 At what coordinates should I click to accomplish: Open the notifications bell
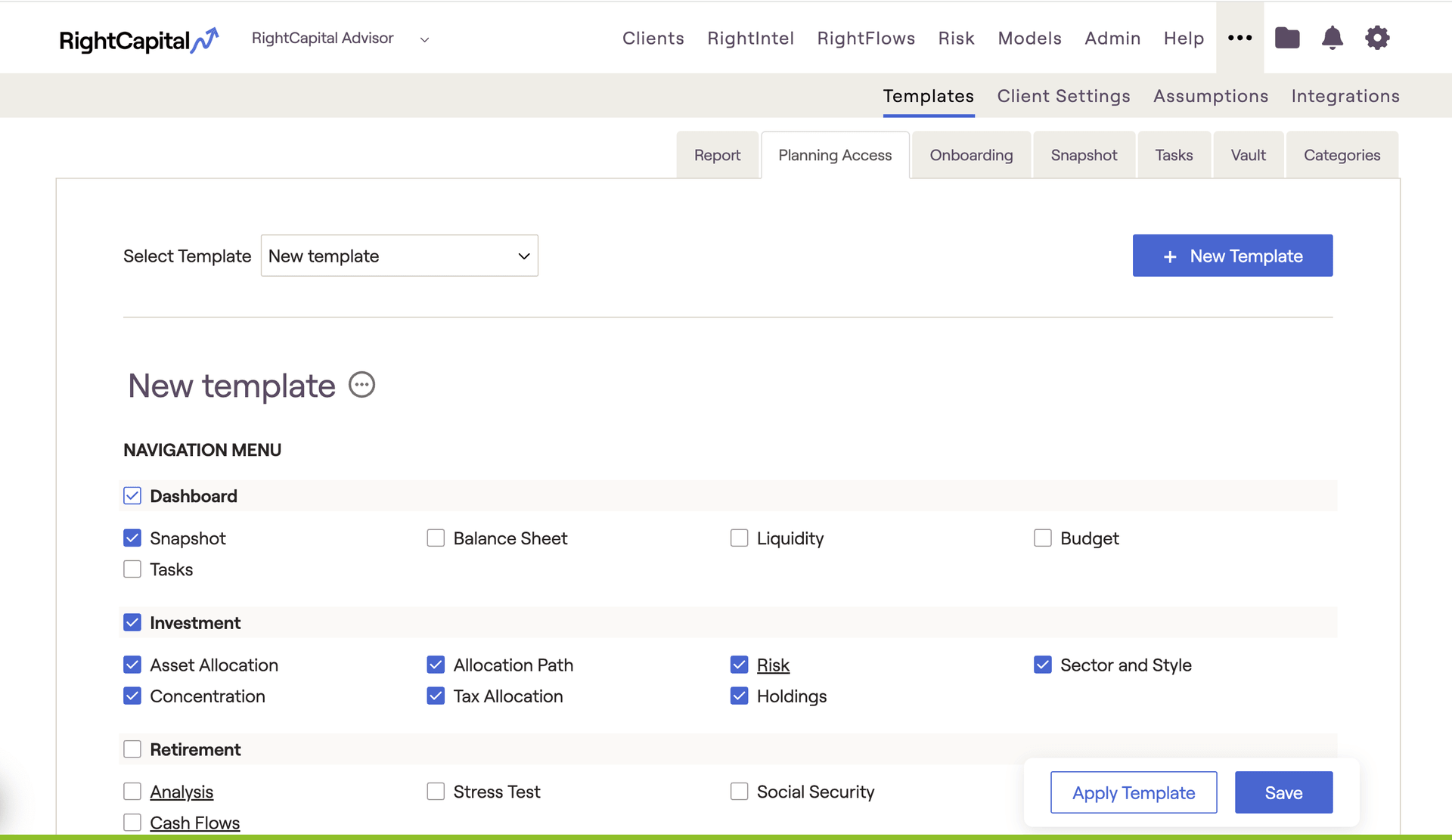[x=1332, y=38]
